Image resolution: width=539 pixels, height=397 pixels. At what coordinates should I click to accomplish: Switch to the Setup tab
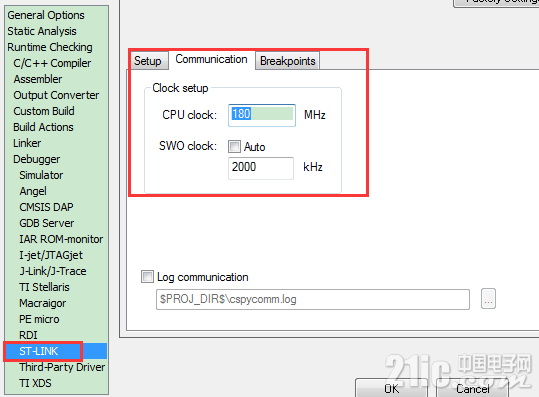click(x=148, y=61)
